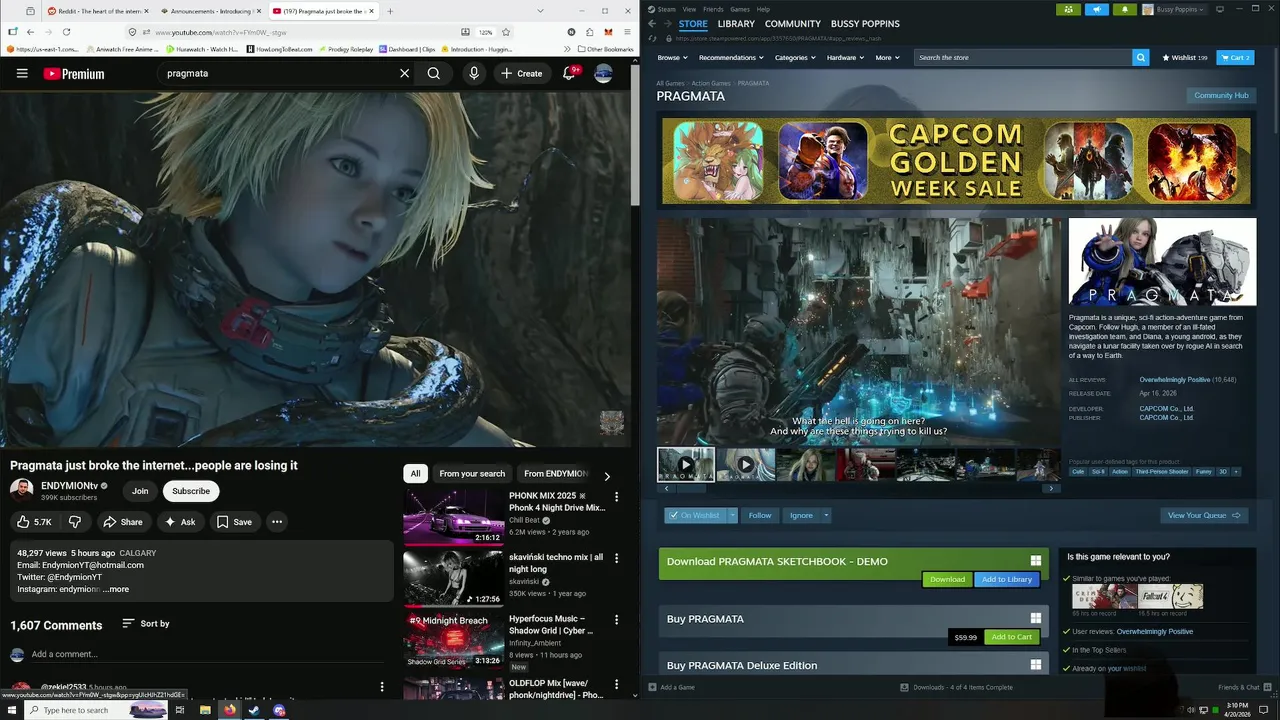The image size is (1280, 720).
Task: Open options menu for PHONK MIX 2025 video
Action: (616, 497)
